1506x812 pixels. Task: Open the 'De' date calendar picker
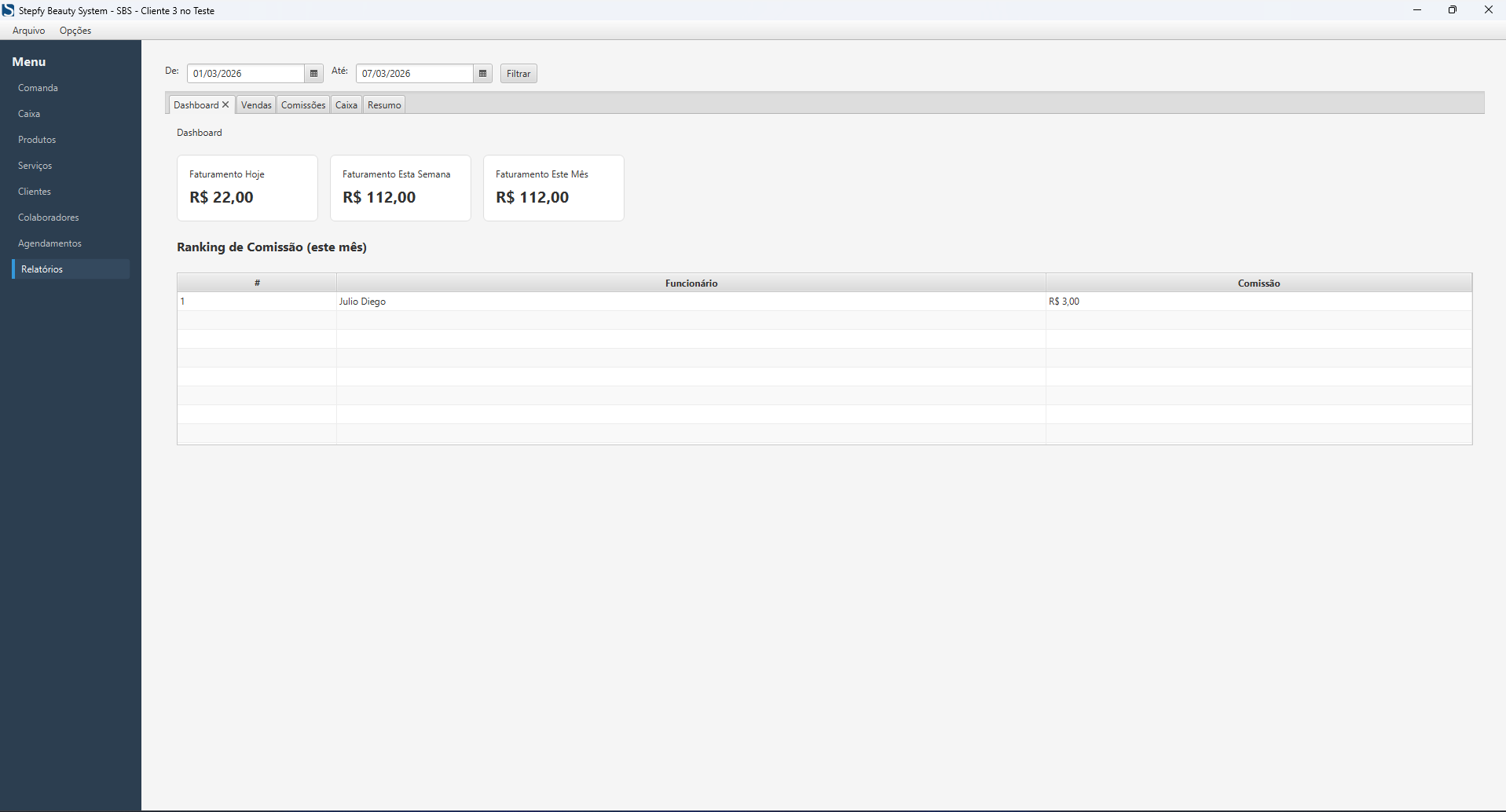tap(313, 74)
